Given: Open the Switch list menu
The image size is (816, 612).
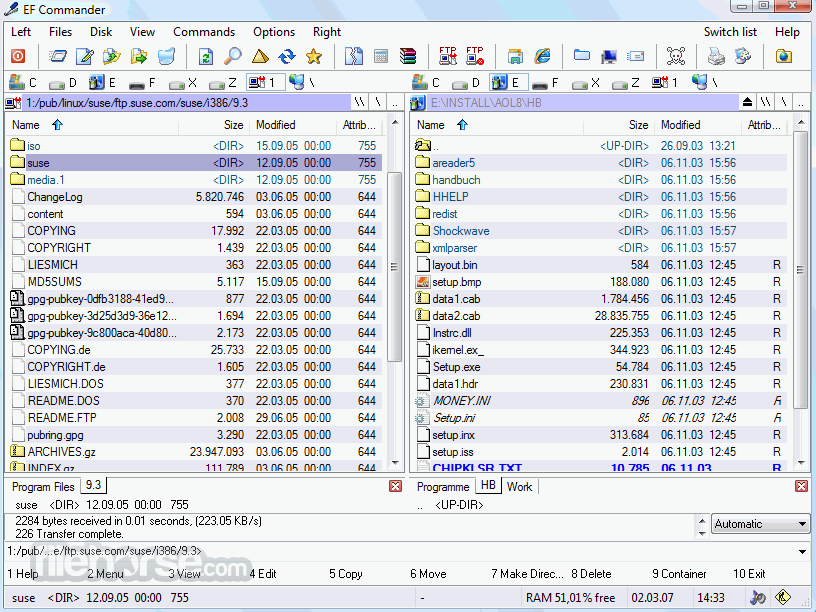Looking at the screenshot, I should pos(730,32).
